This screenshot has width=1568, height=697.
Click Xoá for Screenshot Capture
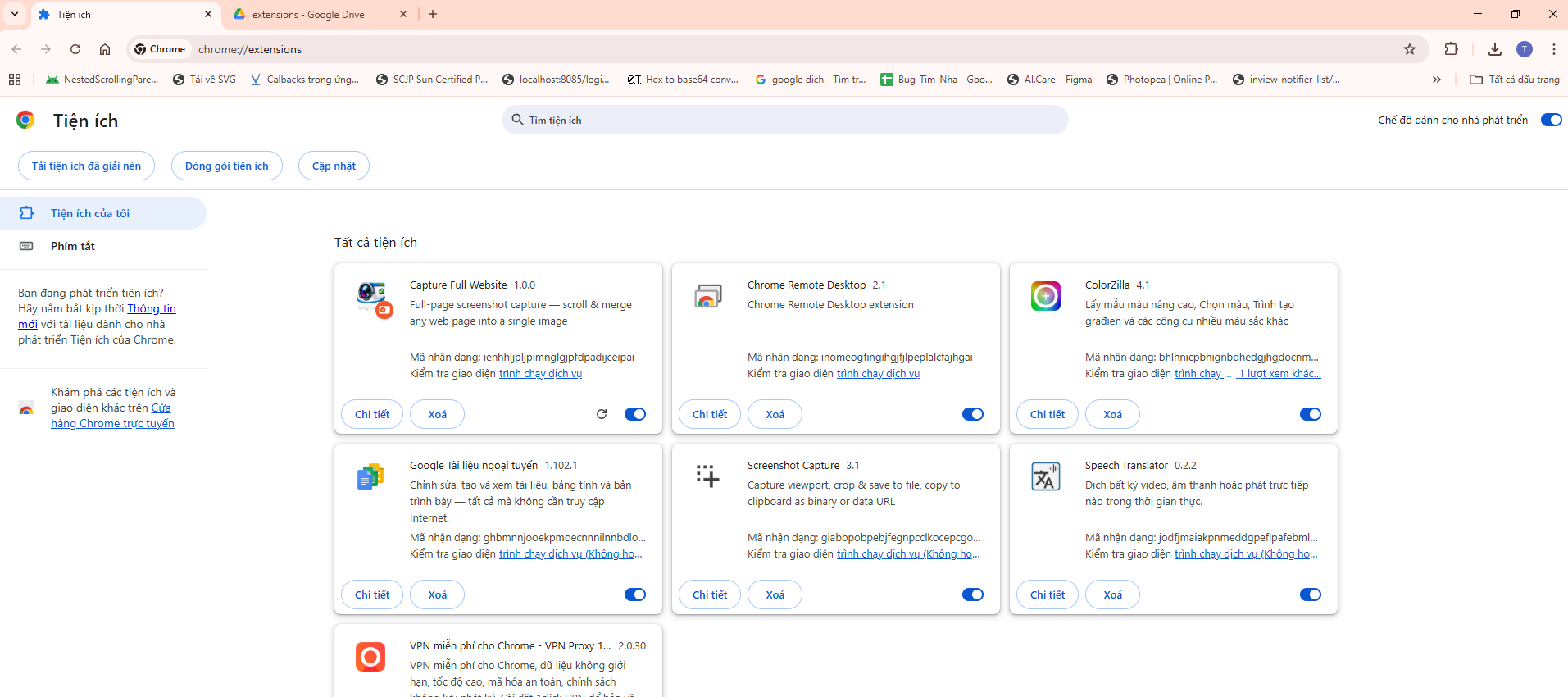coord(775,594)
